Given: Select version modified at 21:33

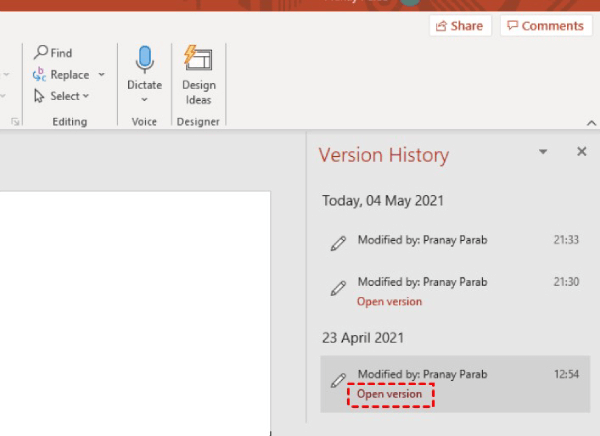Looking at the screenshot, I should pyautogui.click(x=455, y=240).
